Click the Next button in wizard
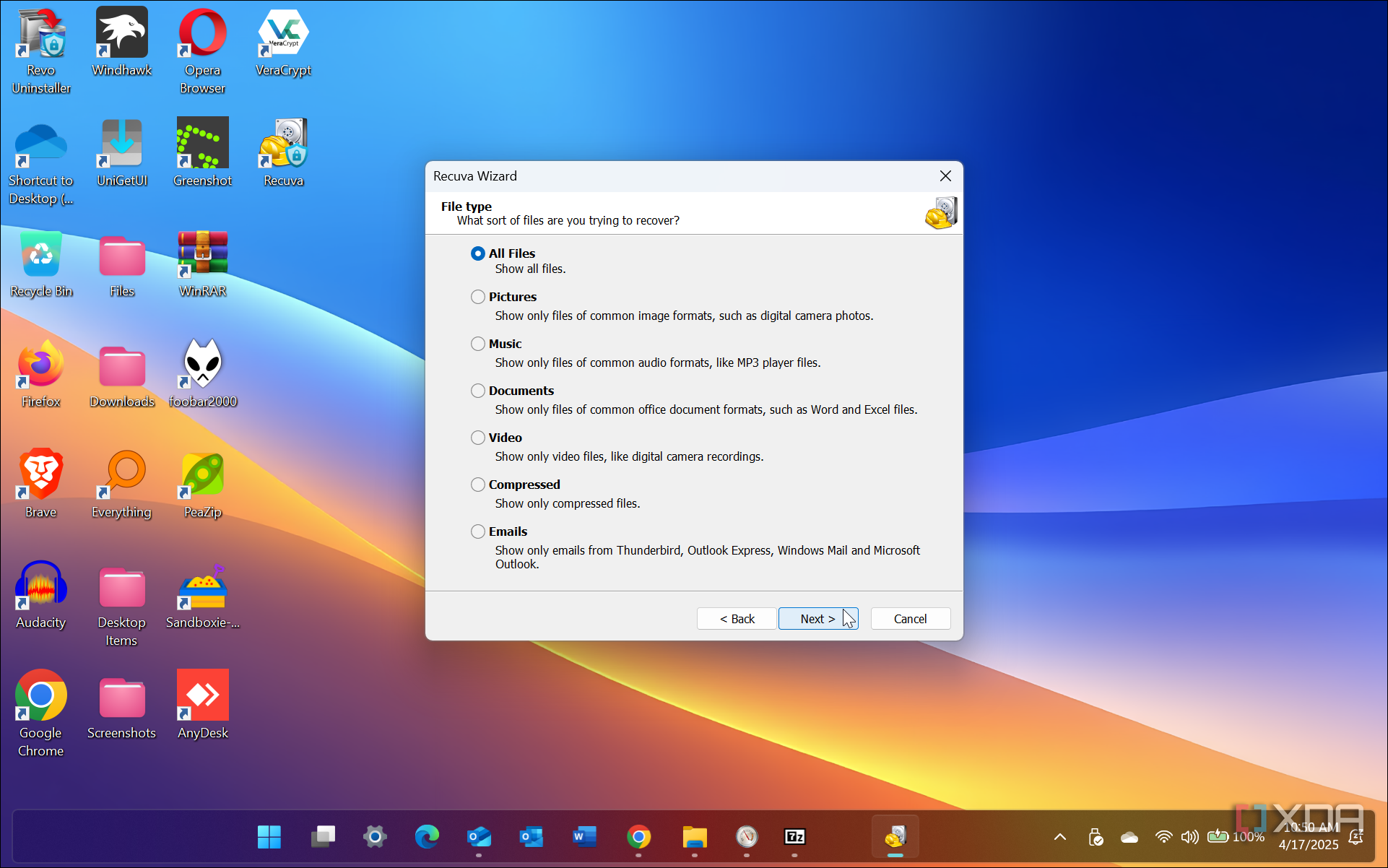This screenshot has height=868, width=1388. [817, 619]
